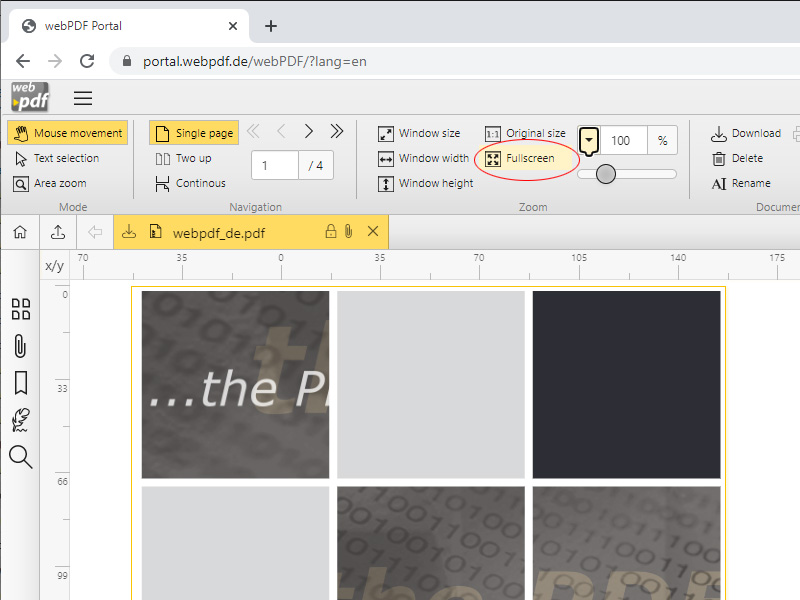Image resolution: width=800 pixels, height=600 pixels.
Task: Reload the browser page
Action: pos(87,61)
